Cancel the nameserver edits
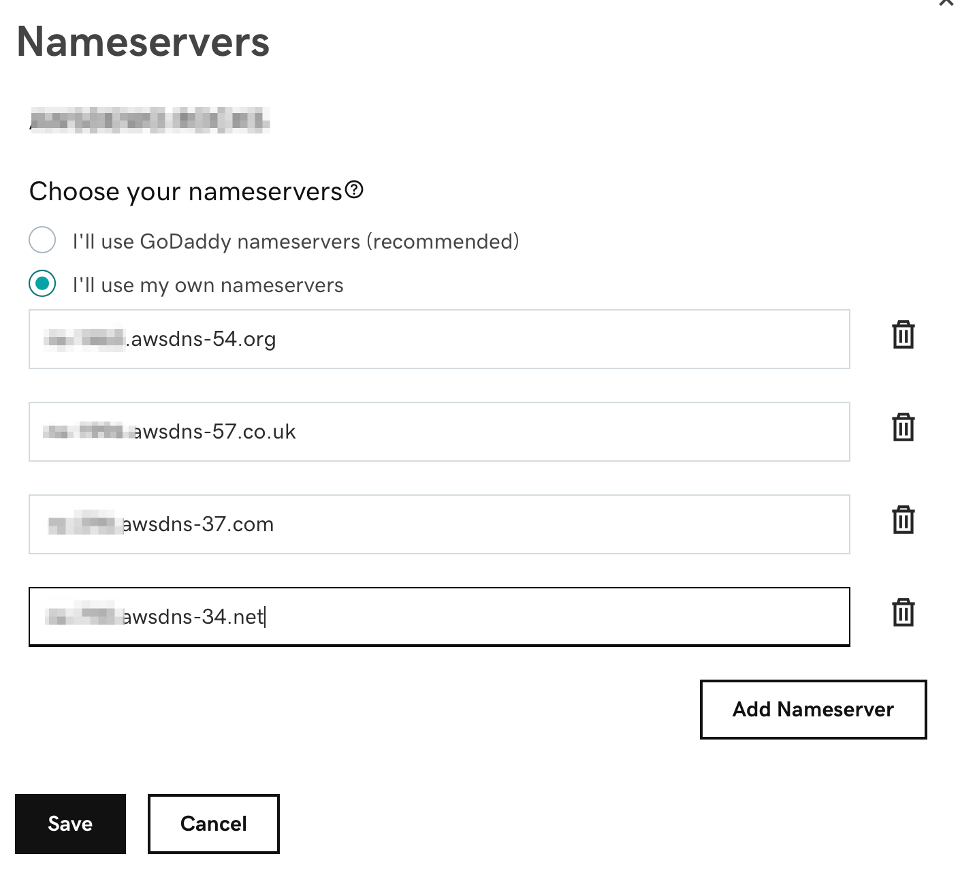The width and height of the screenshot is (977, 889). [213, 823]
